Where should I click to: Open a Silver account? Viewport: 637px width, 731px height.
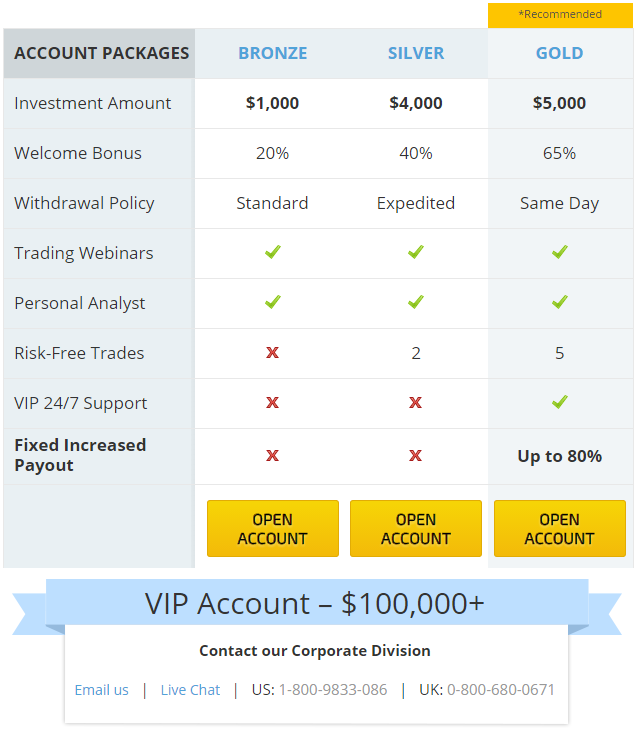click(x=416, y=528)
